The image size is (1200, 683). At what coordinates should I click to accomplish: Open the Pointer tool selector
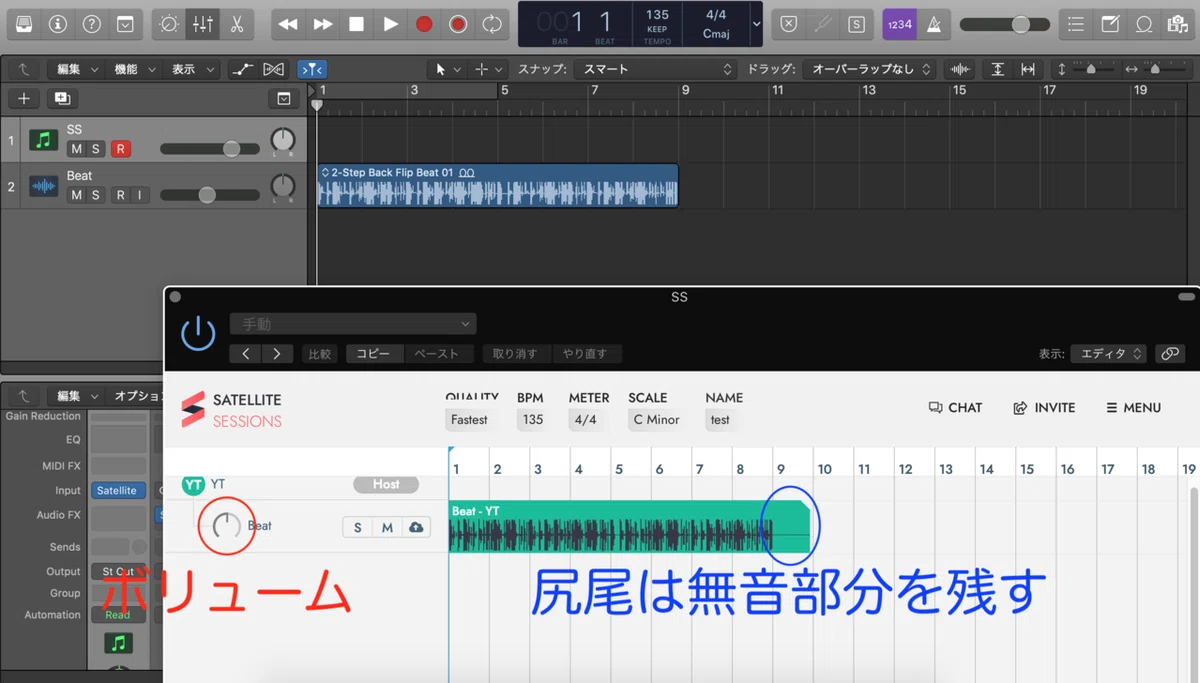click(448, 69)
